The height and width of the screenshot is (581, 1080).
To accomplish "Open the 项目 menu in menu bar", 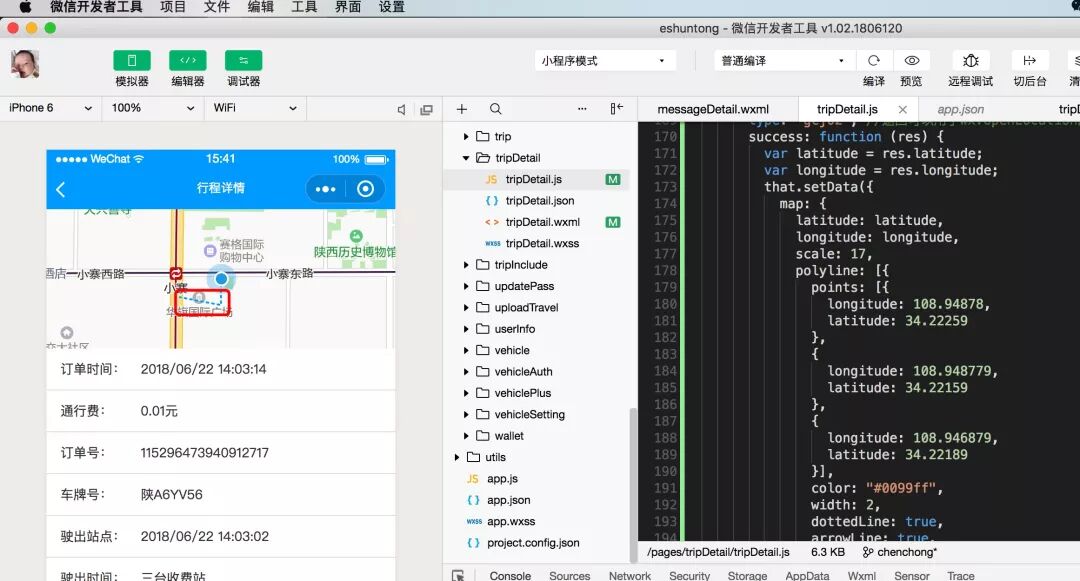I will click(173, 7).
